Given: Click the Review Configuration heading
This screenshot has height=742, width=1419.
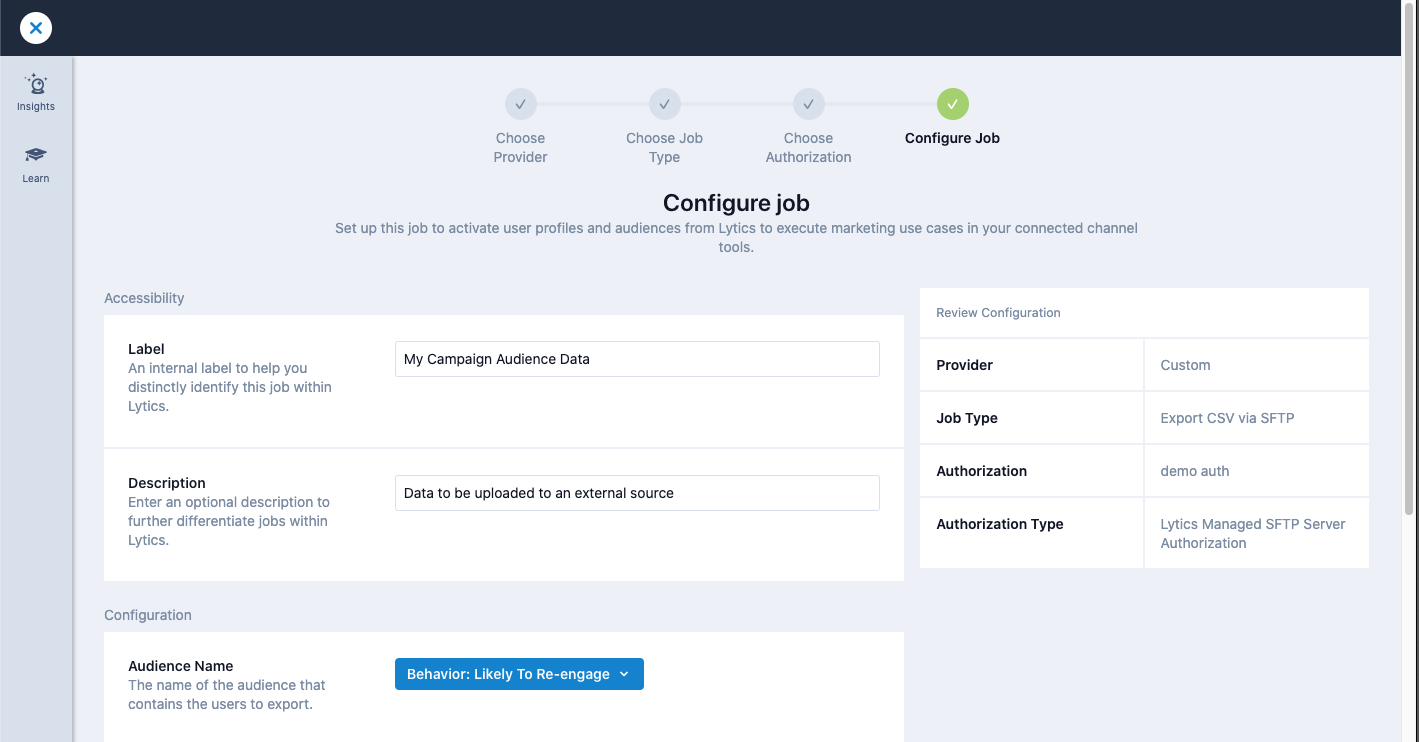Looking at the screenshot, I should click(998, 312).
